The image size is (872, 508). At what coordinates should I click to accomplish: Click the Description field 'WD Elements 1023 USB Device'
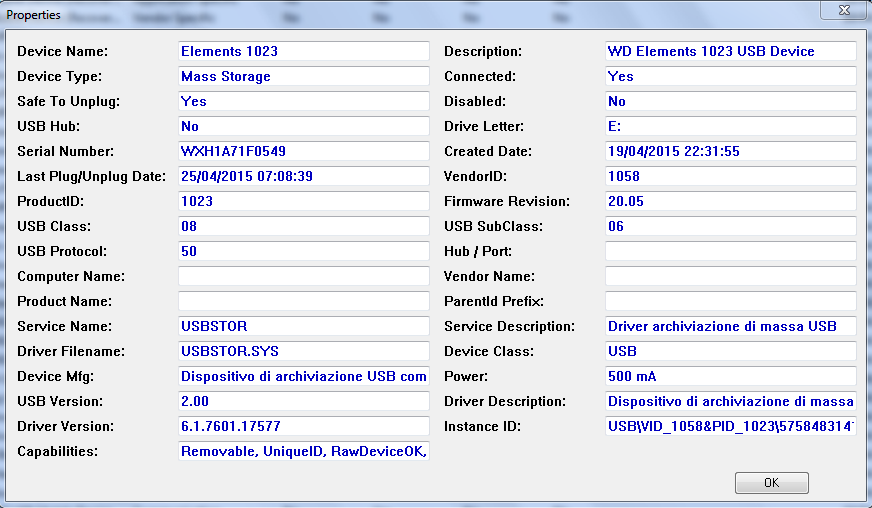pos(731,51)
